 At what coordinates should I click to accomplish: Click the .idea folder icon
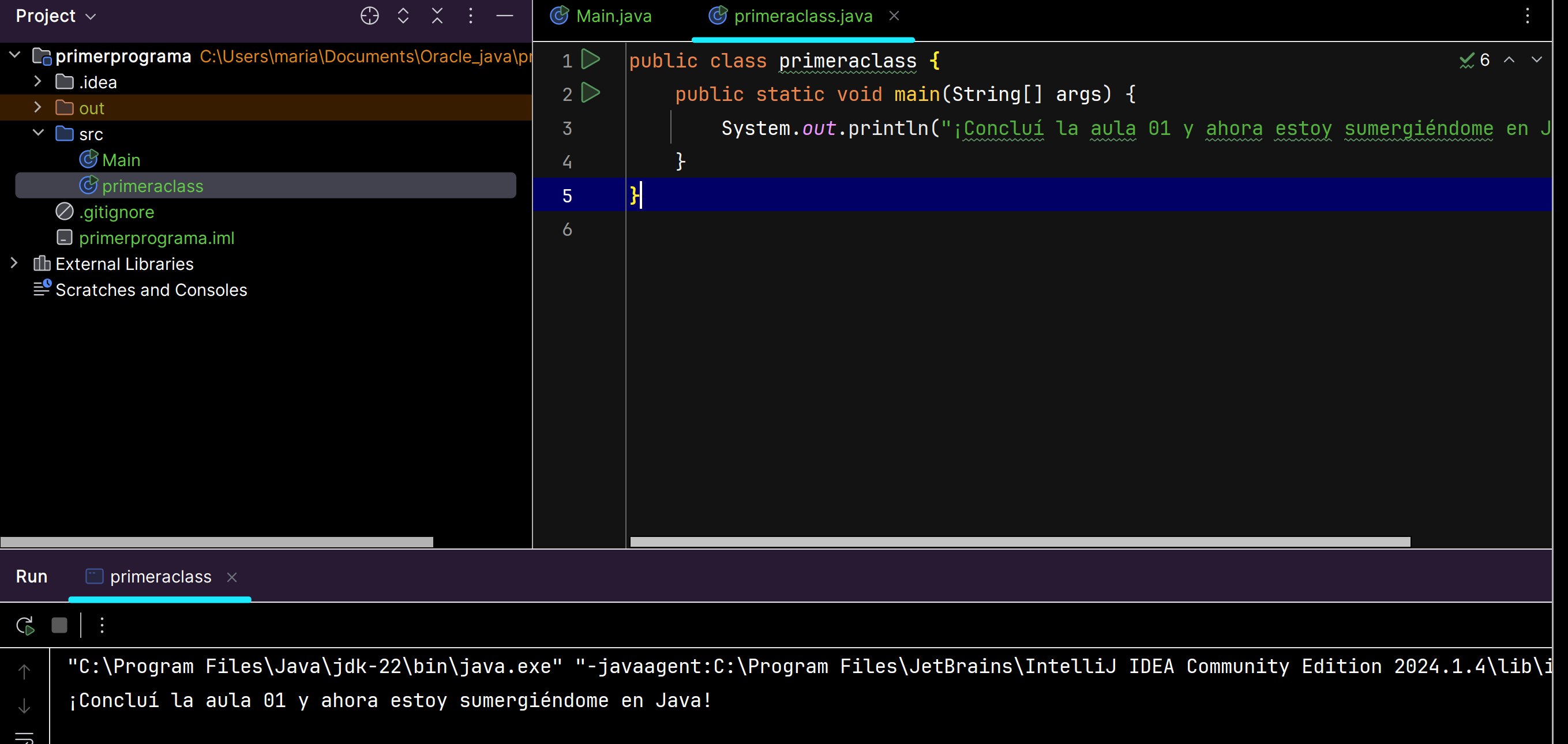coord(65,81)
